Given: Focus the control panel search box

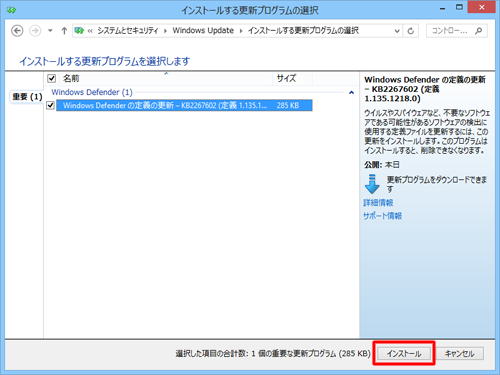Looking at the screenshot, I should tap(457, 31).
